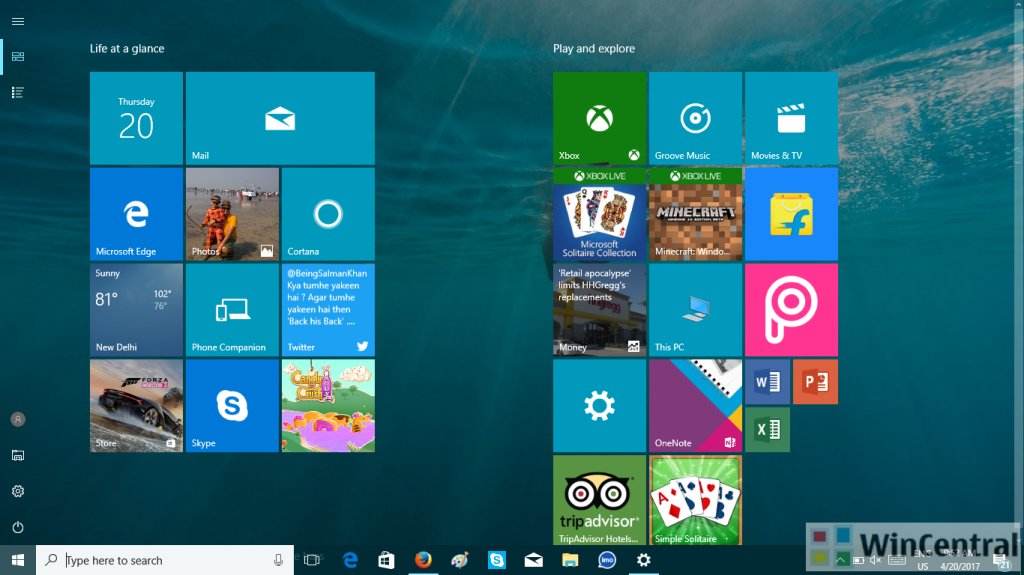This screenshot has width=1024, height=575.
Task: Switch to all apps list view
Action: 18,92
